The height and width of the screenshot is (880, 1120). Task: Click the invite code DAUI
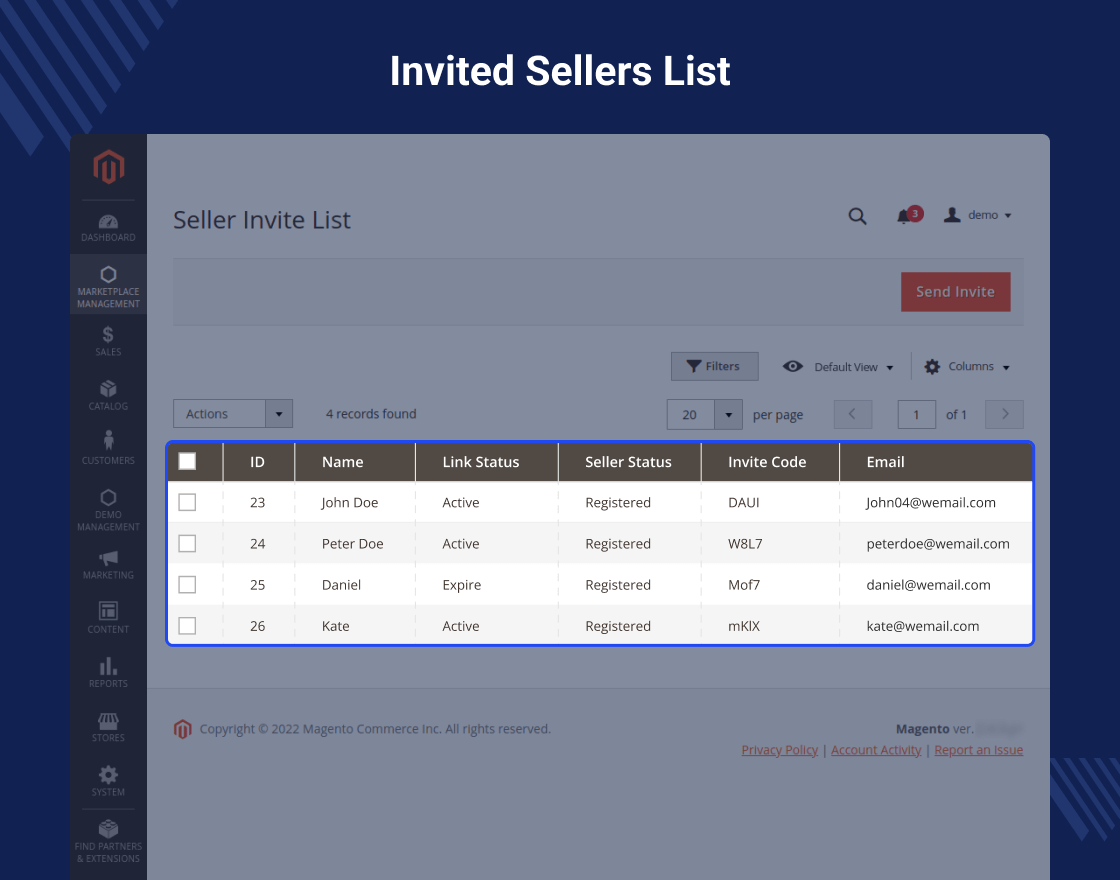tap(744, 502)
